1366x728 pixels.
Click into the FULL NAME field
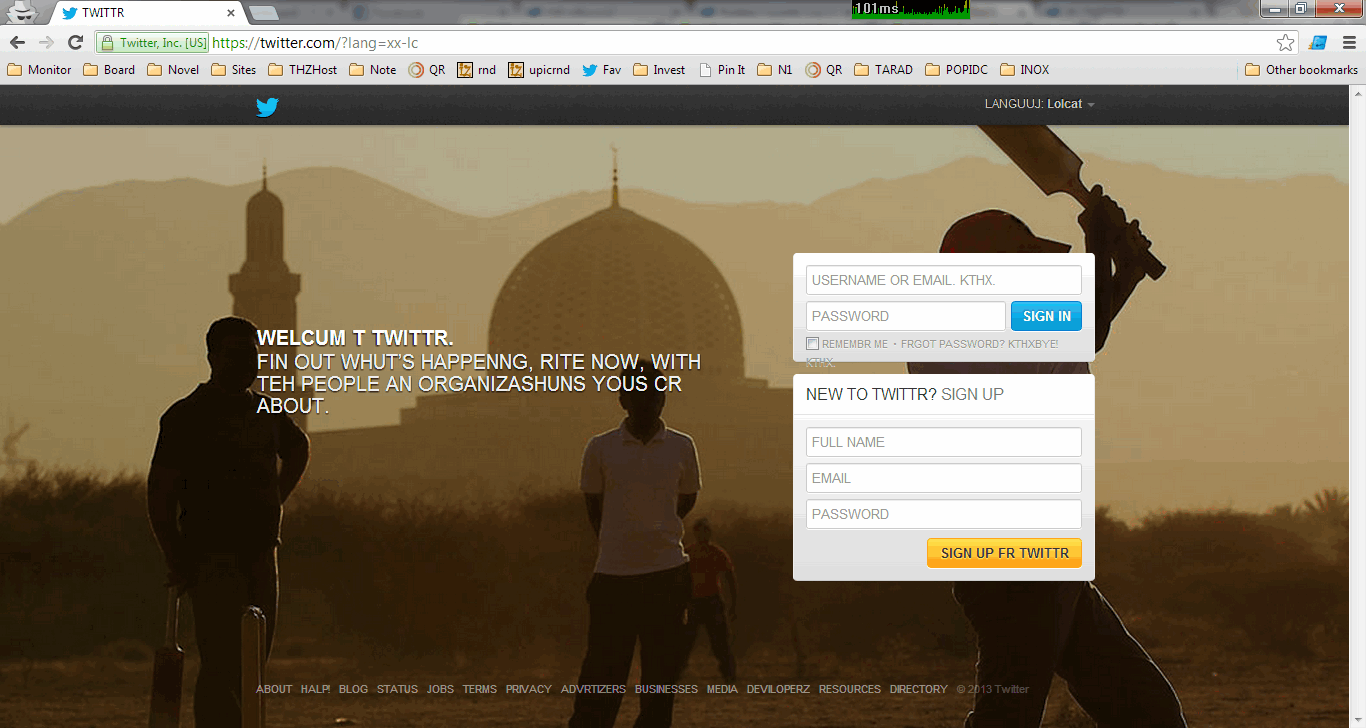point(944,442)
